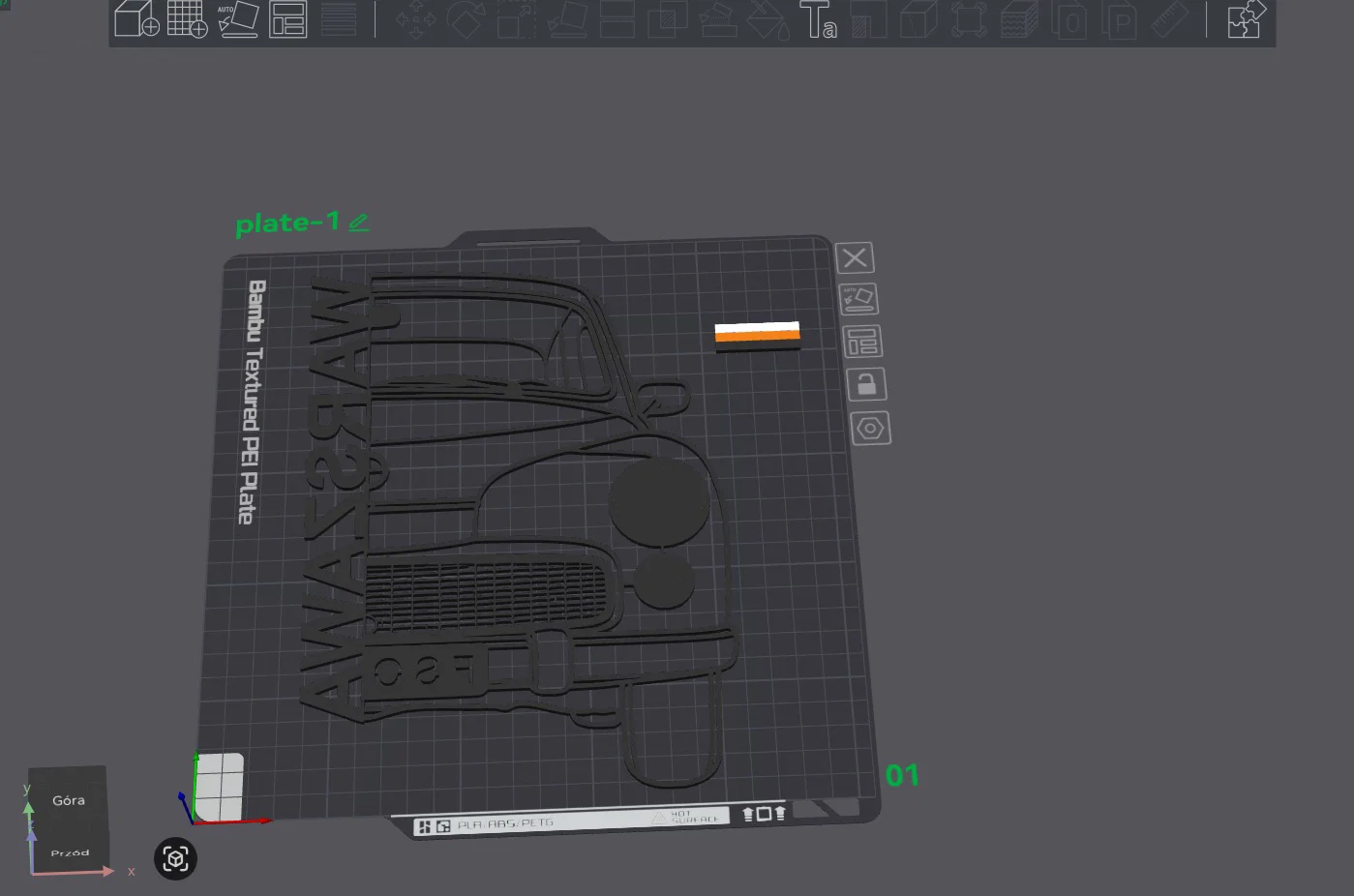Screen dimensions: 1354x896
Task: Click the square with corner circles icon
Action: click(x=969, y=18)
